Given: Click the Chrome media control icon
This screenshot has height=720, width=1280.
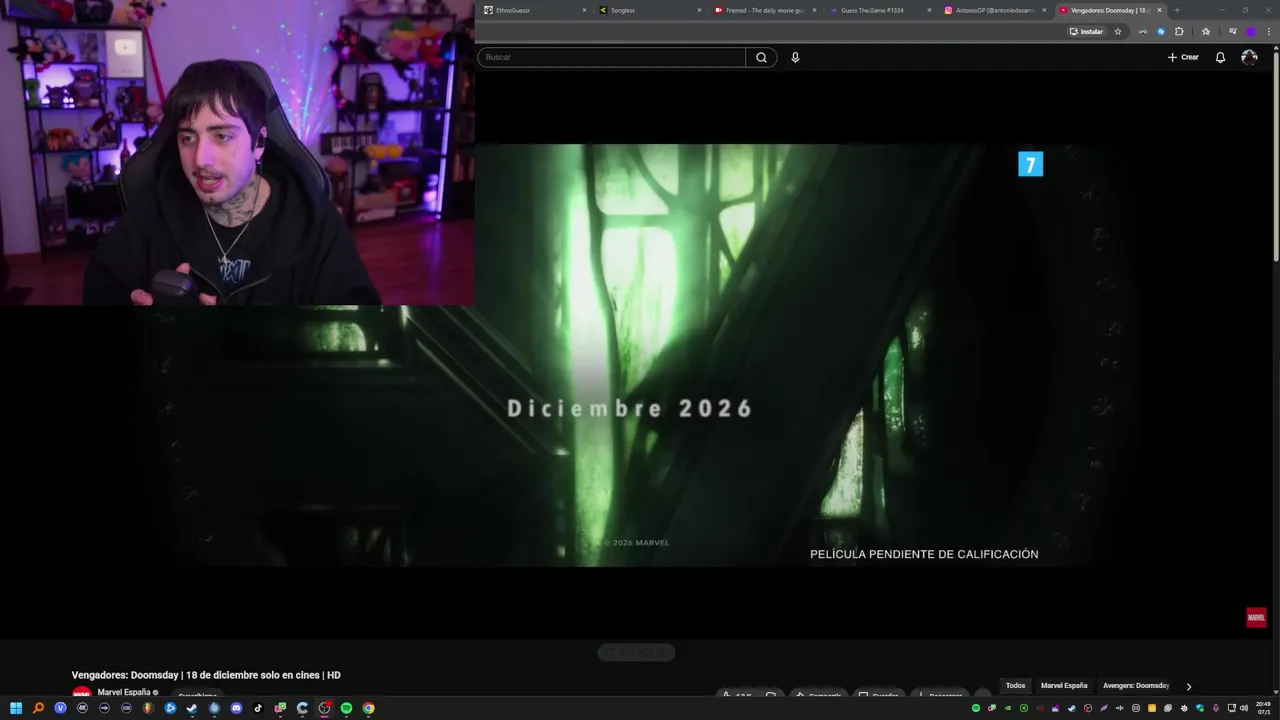Looking at the screenshot, I should pyautogui.click(x=1232, y=32).
